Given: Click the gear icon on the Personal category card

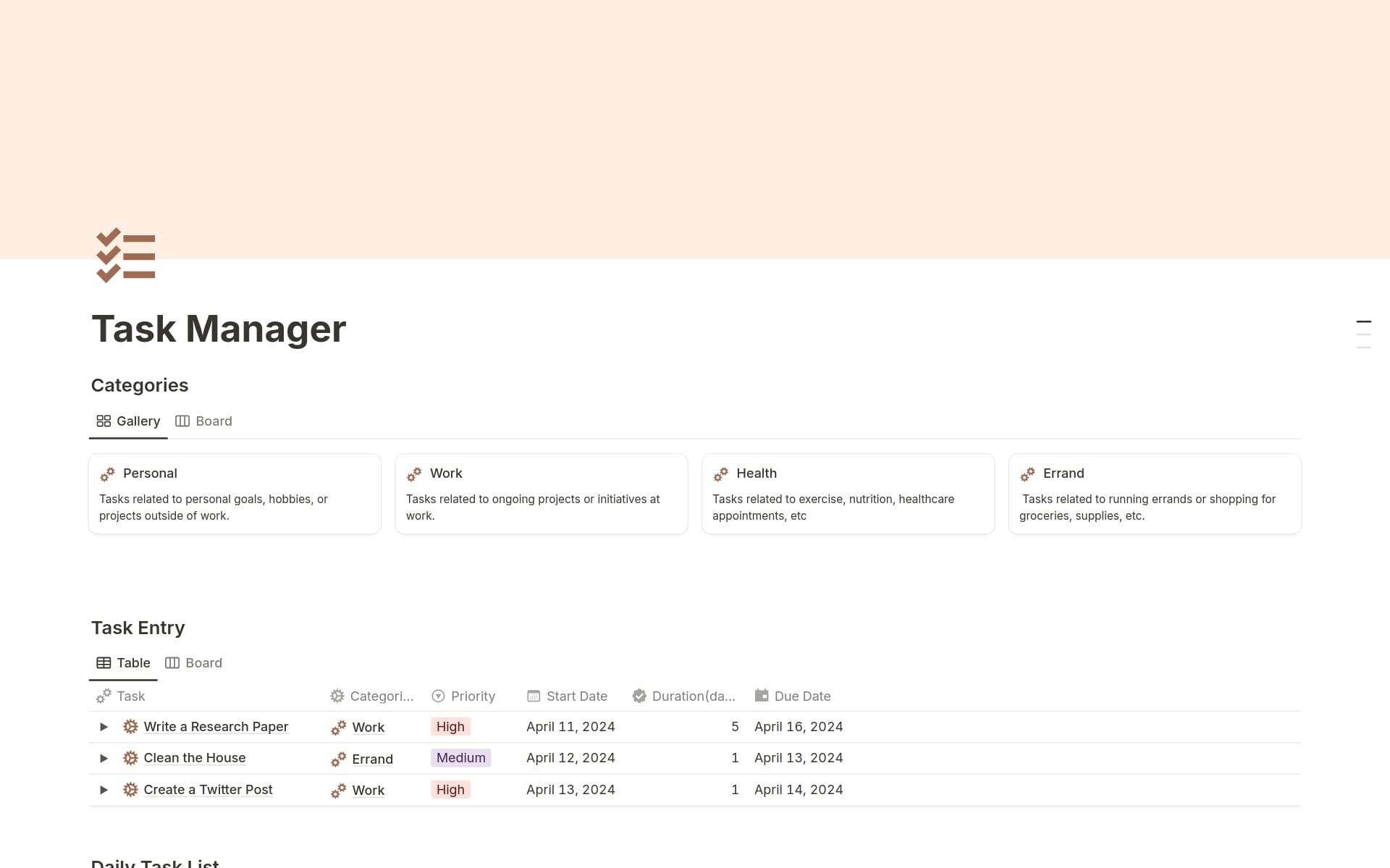Looking at the screenshot, I should (109, 473).
